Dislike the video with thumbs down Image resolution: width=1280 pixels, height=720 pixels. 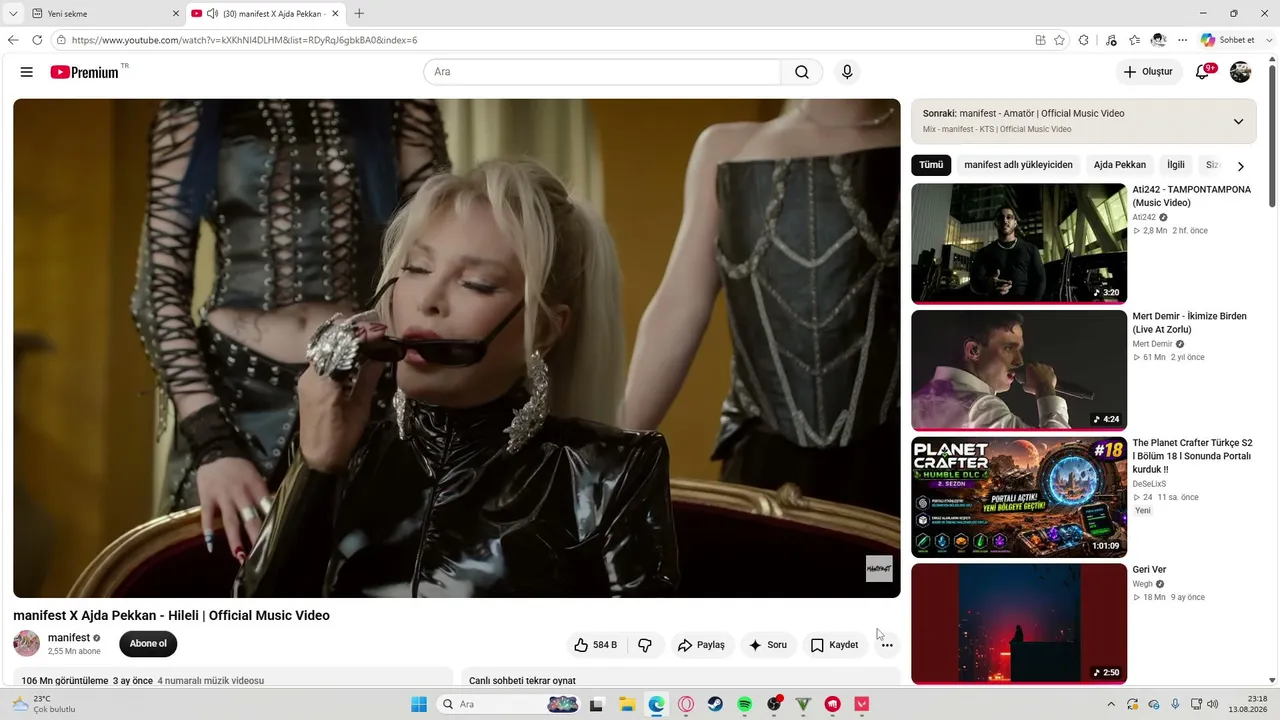(x=645, y=645)
